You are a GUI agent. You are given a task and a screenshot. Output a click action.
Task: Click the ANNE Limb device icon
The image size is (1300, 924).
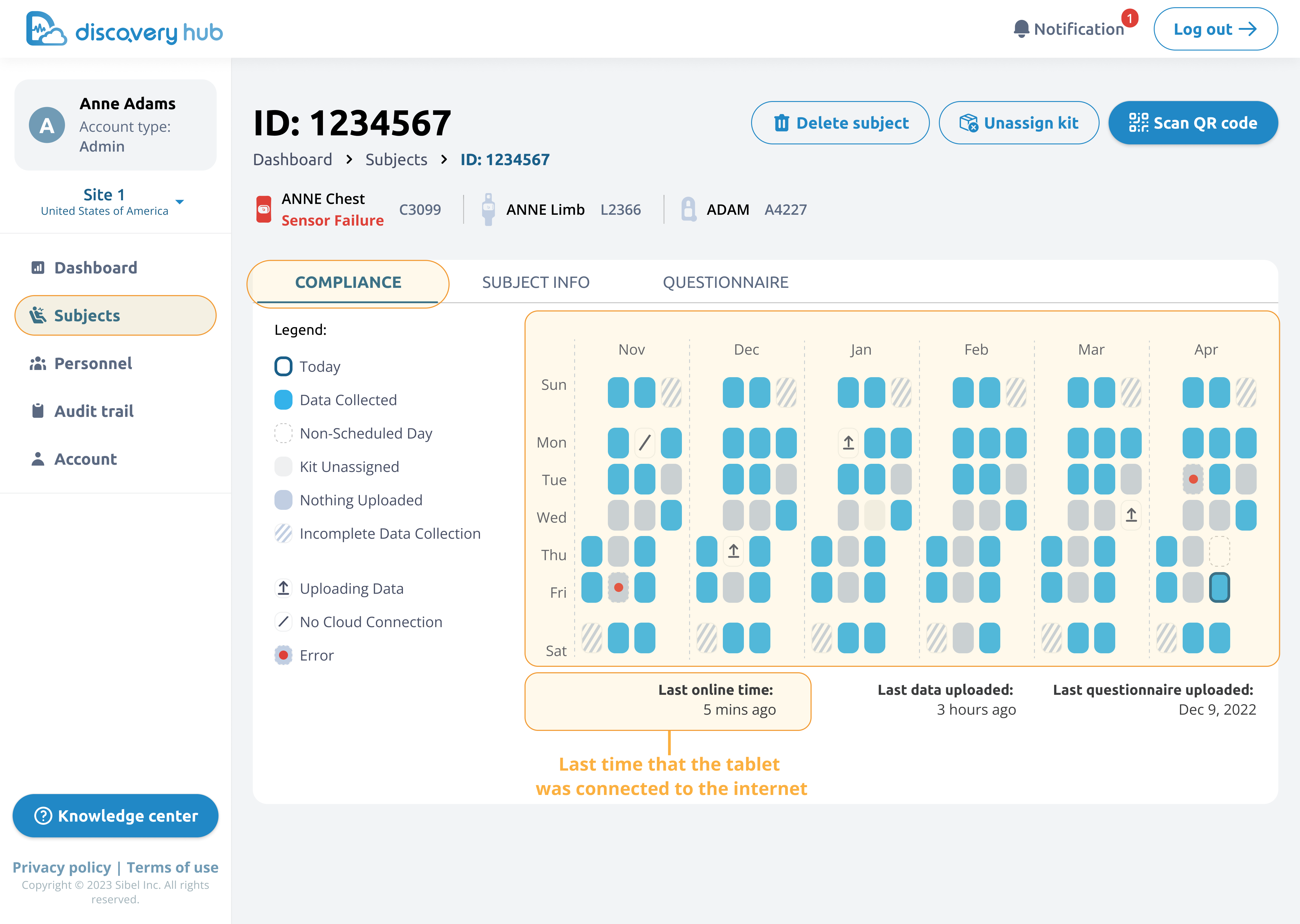click(x=488, y=209)
